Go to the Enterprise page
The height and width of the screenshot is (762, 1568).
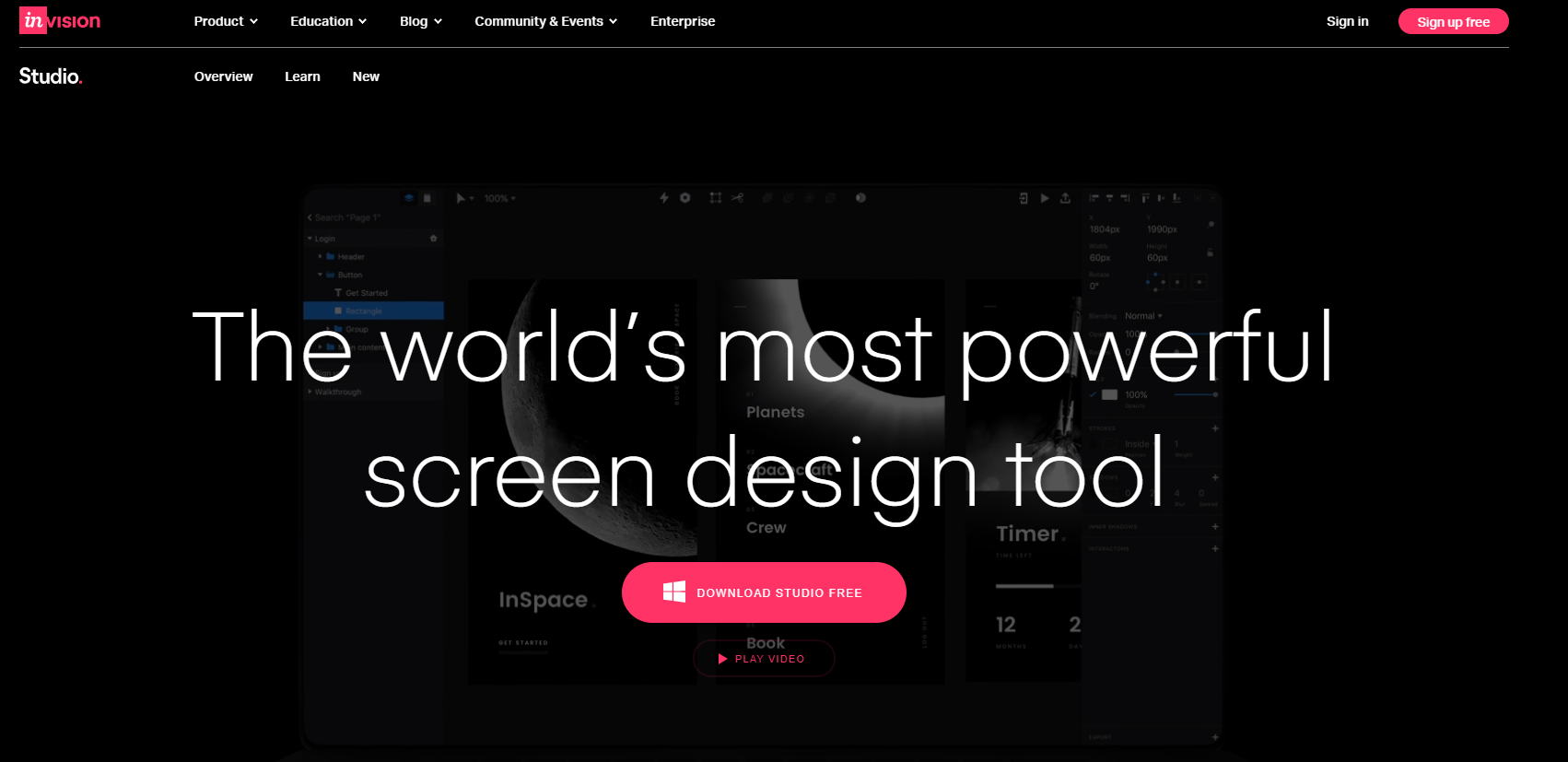683,21
